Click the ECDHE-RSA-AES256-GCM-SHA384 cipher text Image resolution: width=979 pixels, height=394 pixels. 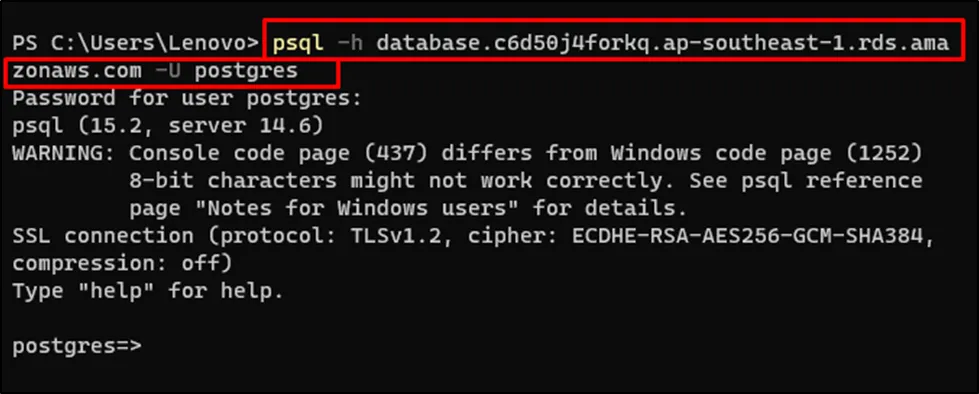point(747,236)
